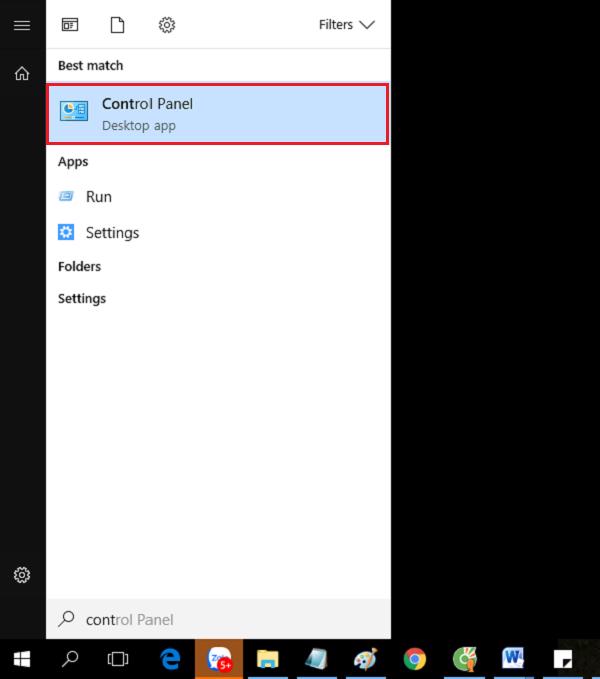Open the Control Panel best match result
The image size is (600, 679).
point(218,114)
